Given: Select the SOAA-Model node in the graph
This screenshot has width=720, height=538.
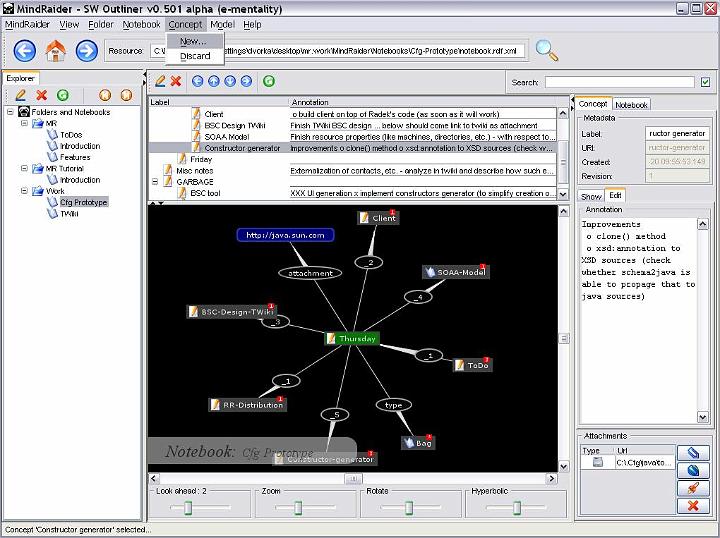Looking at the screenshot, I should [456, 272].
